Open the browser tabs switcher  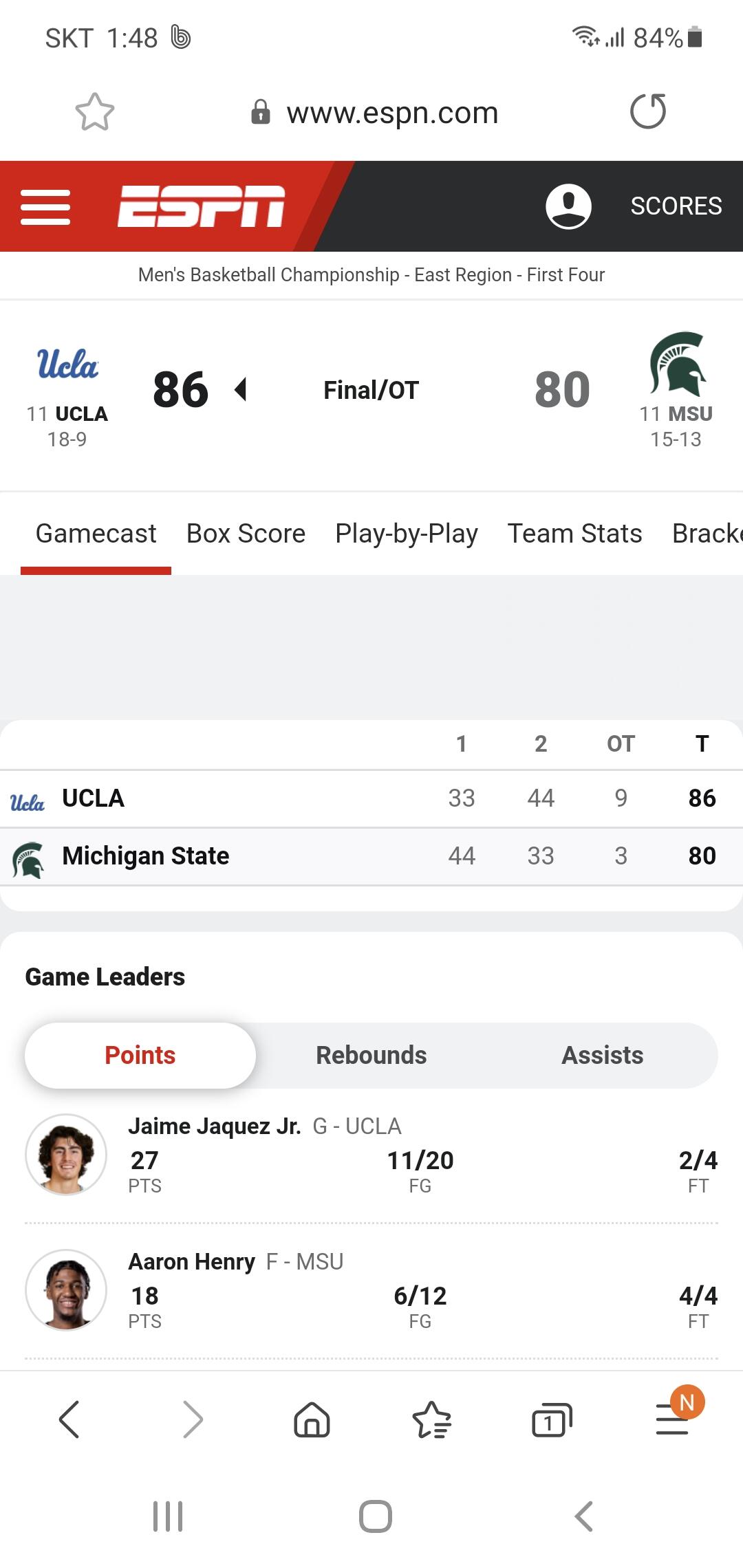(x=551, y=1419)
